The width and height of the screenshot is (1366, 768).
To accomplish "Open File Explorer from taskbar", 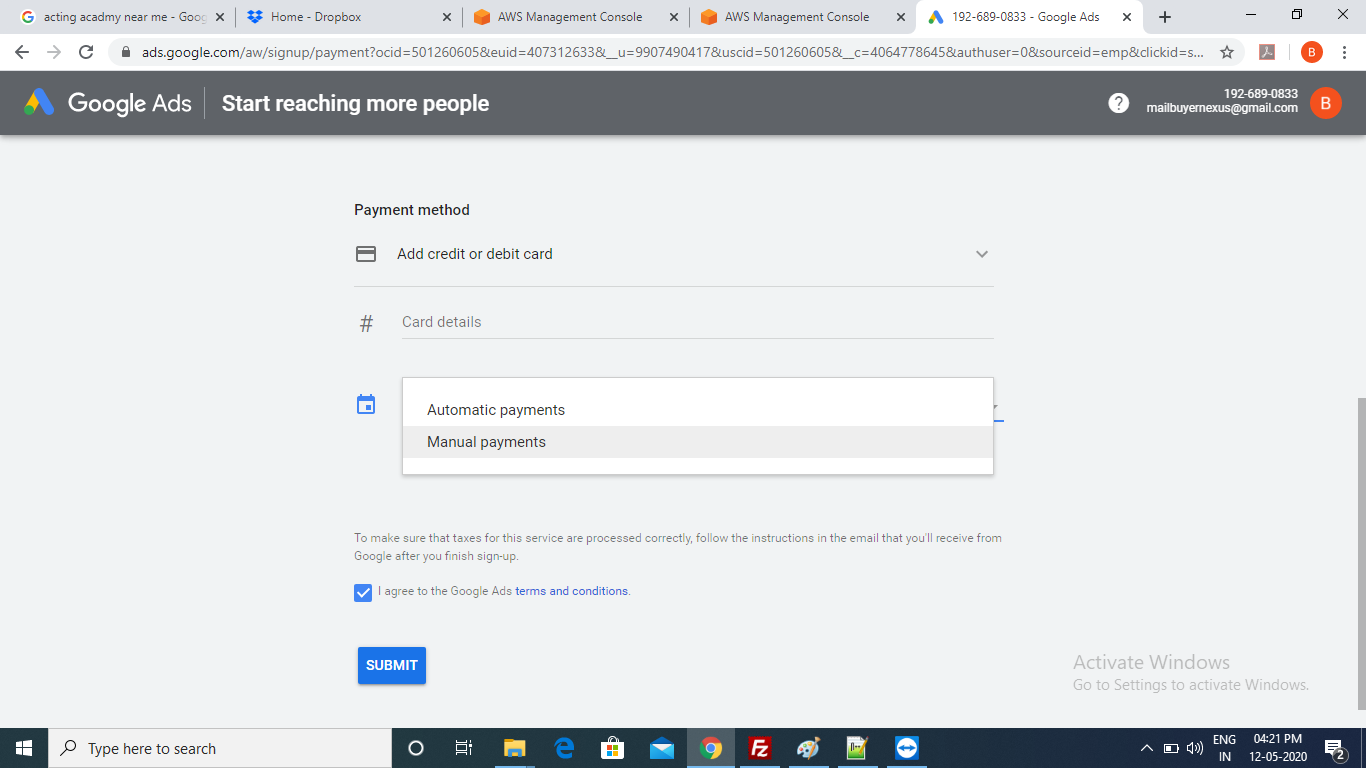I will 514,748.
